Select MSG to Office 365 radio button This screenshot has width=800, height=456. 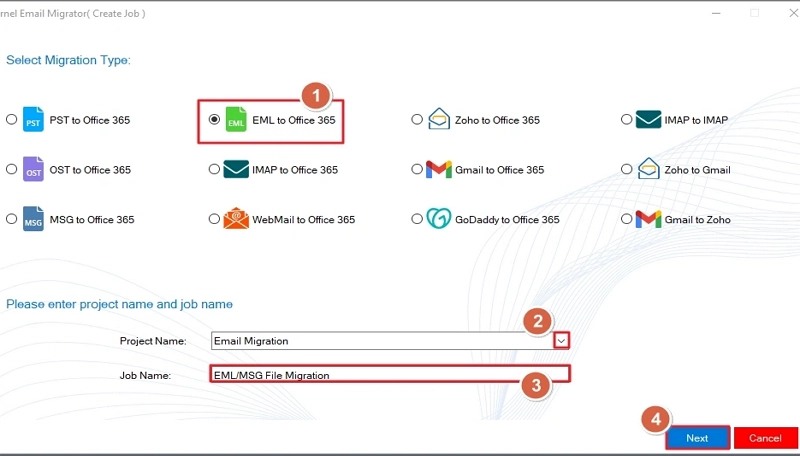pos(11,219)
